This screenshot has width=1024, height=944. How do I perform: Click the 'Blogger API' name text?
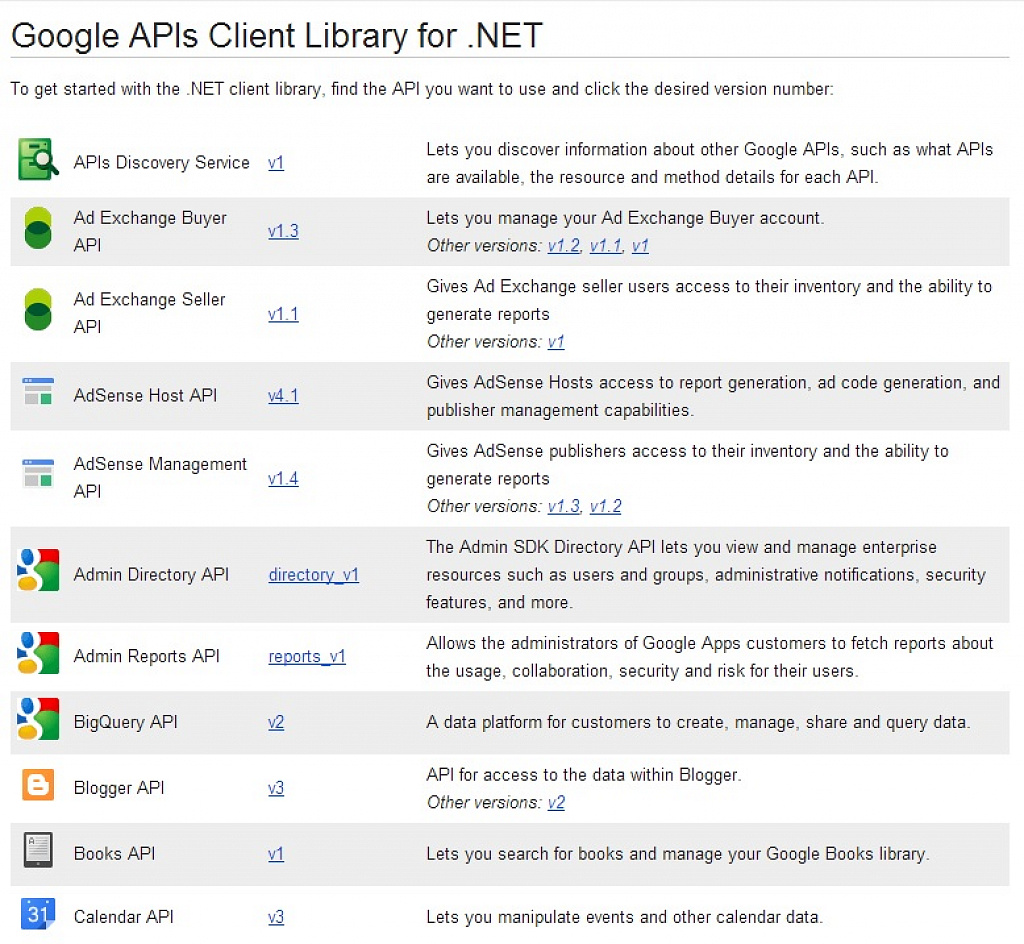[x=119, y=788]
